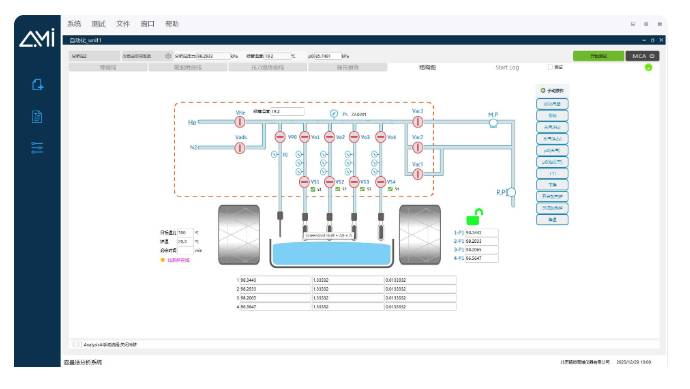Click the bottom manual operation button
This screenshot has height=389, width=690.
(552, 220)
